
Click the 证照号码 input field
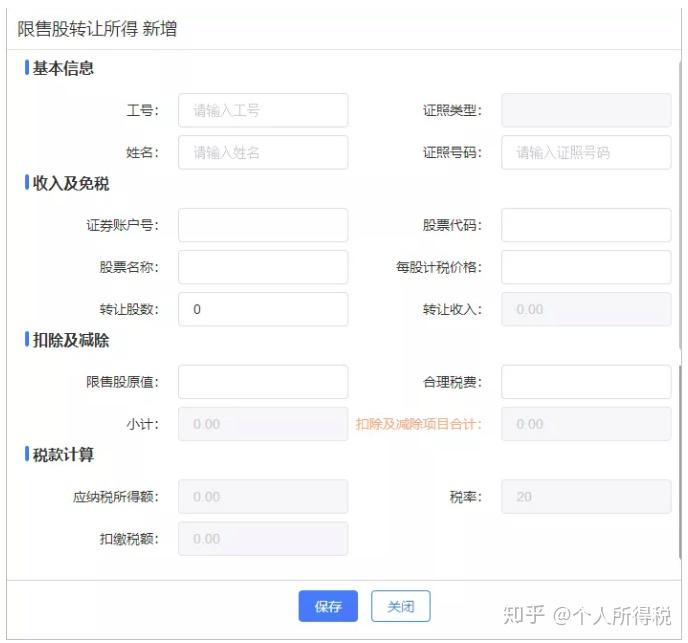586,152
